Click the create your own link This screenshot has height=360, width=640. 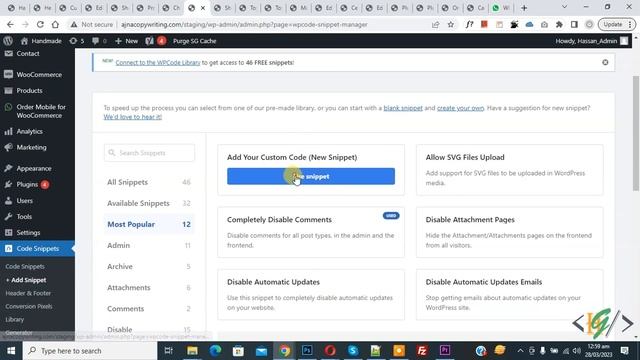pos(460,108)
